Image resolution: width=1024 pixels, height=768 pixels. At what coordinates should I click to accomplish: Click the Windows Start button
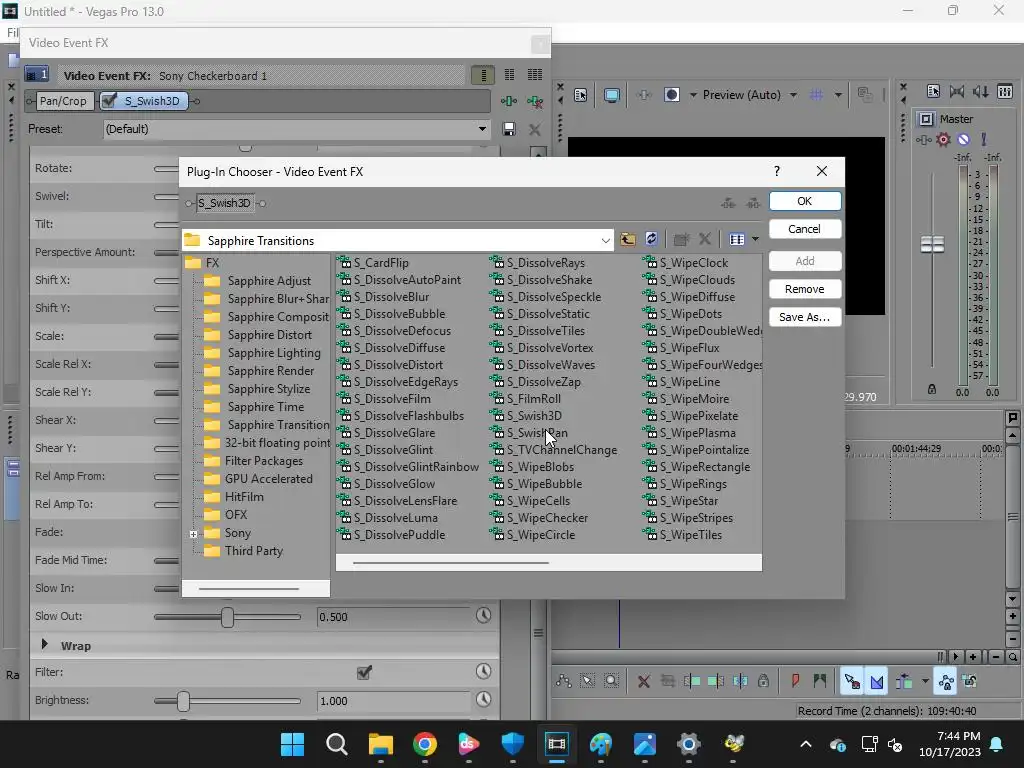click(293, 744)
